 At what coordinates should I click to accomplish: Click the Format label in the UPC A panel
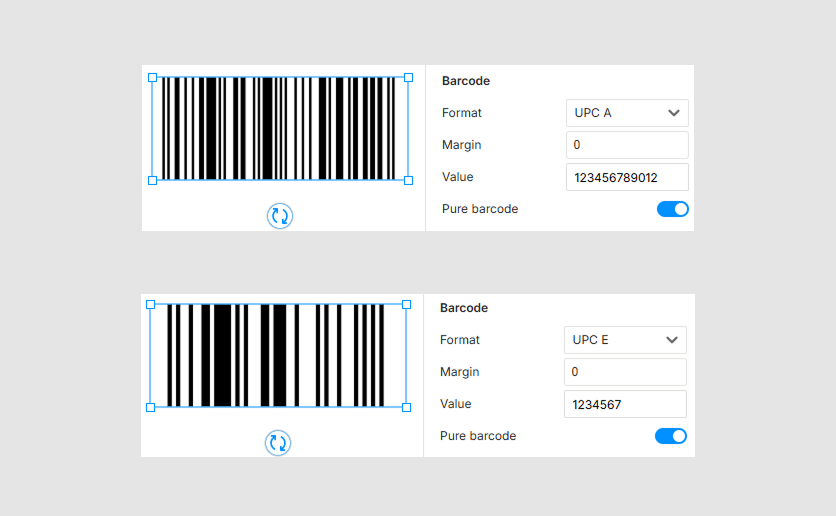pyautogui.click(x=462, y=113)
